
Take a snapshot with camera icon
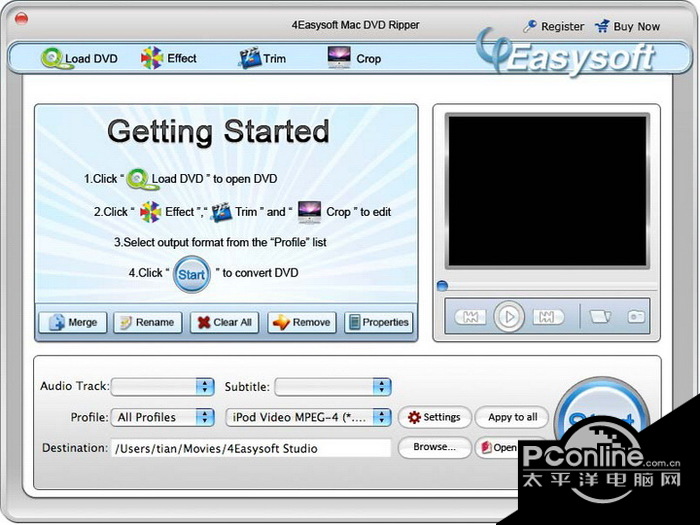coord(636,317)
